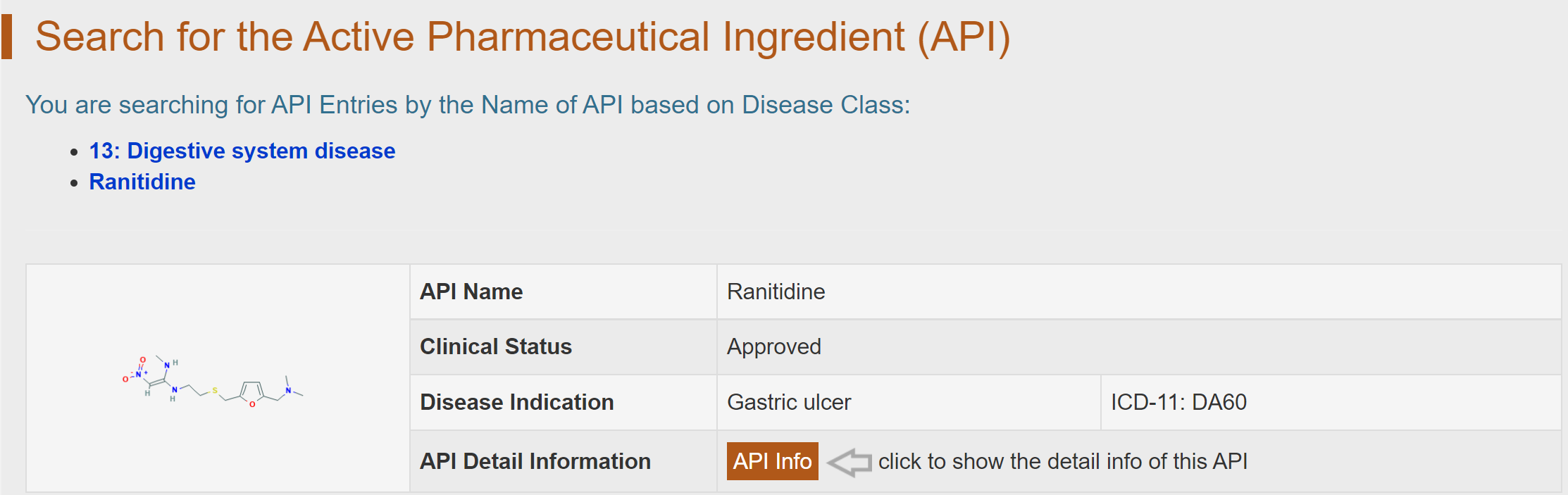Click the yellow sulfur atom in the structure
The height and width of the screenshot is (495, 1568).
pyautogui.click(x=215, y=390)
